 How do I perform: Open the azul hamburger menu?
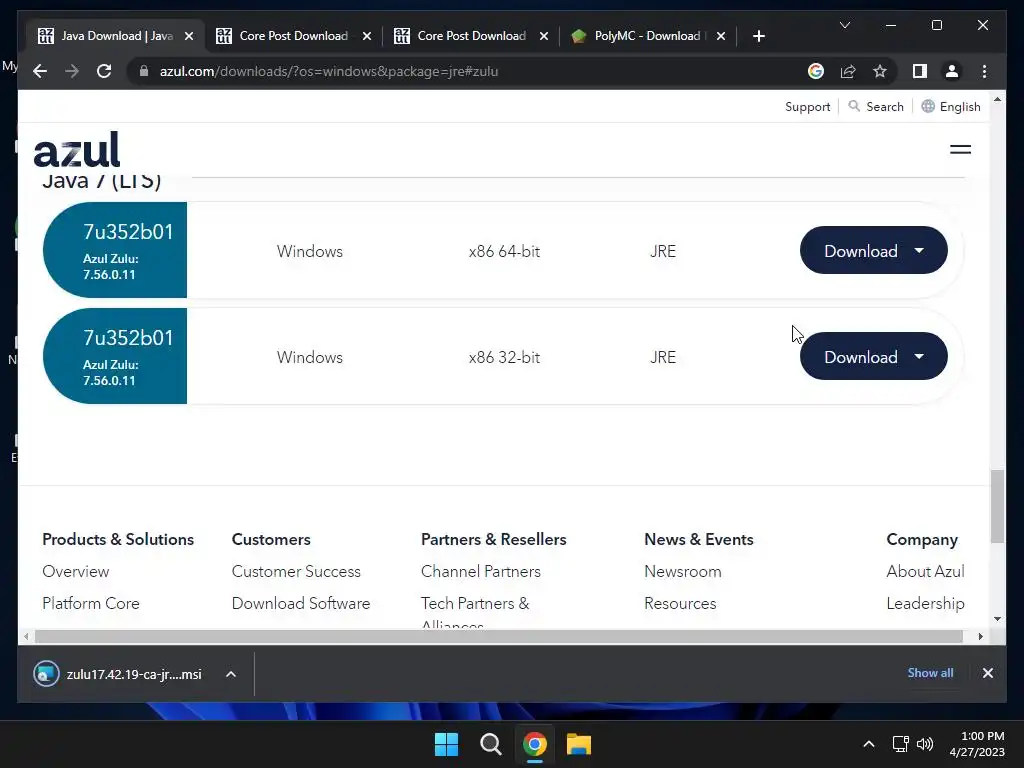tap(960, 150)
